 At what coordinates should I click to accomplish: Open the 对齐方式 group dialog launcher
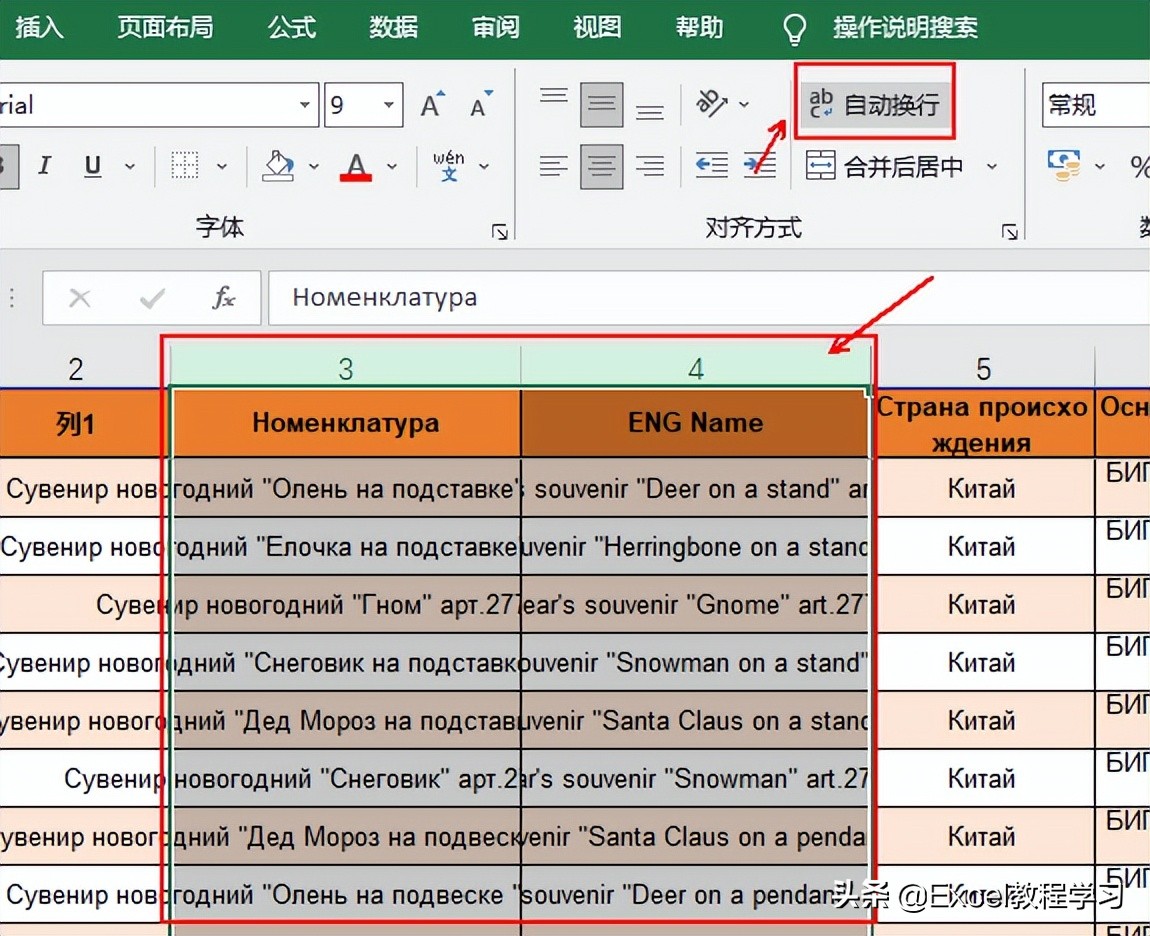pos(1010,233)
